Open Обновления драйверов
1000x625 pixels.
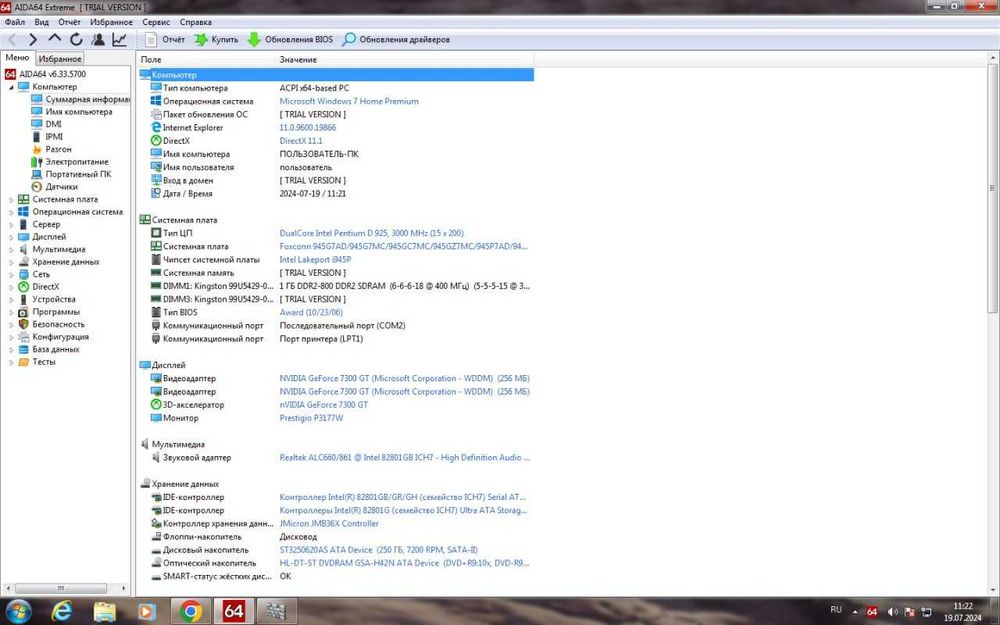tap(396, 40)
